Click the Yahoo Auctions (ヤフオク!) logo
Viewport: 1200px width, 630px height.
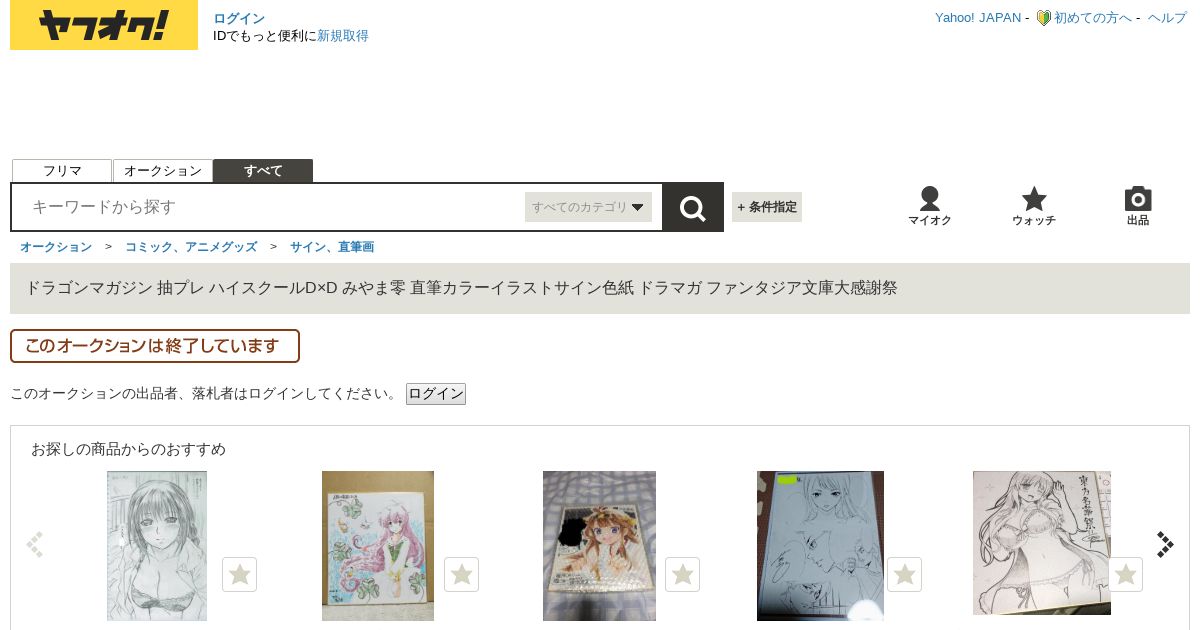pos(104,25)
